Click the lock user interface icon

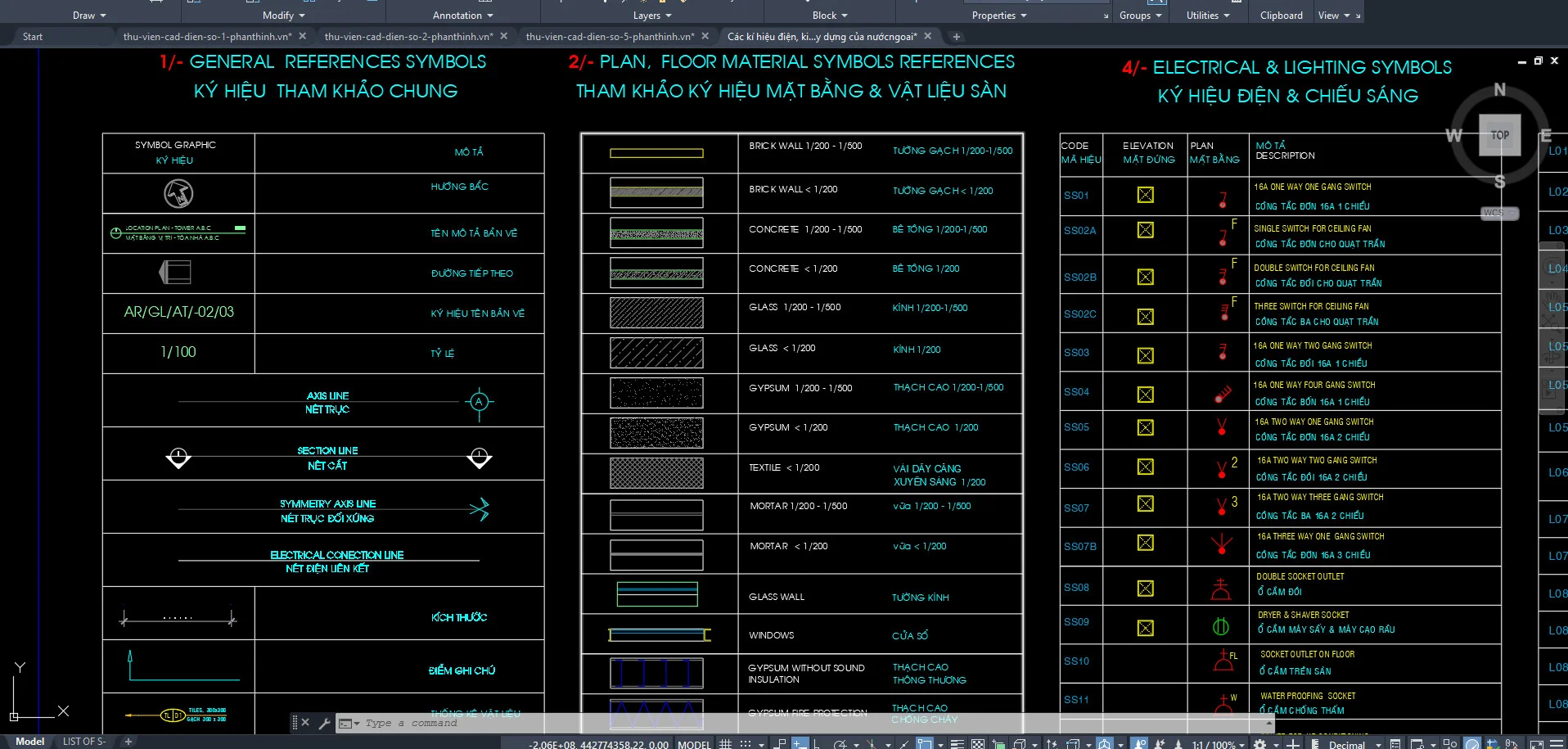tap(1417, 743)
